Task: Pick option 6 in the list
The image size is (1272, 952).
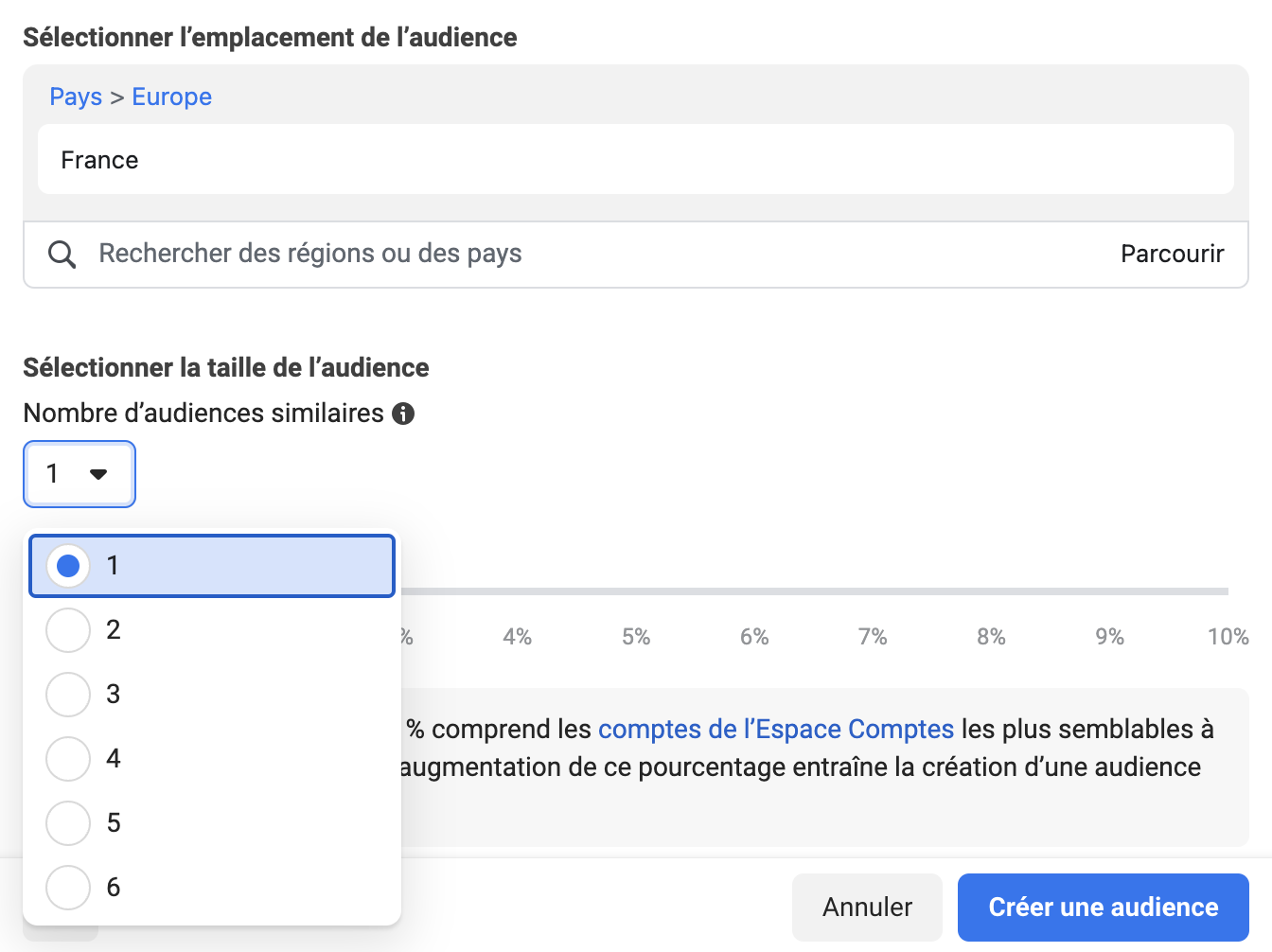Action: point(68,888)
